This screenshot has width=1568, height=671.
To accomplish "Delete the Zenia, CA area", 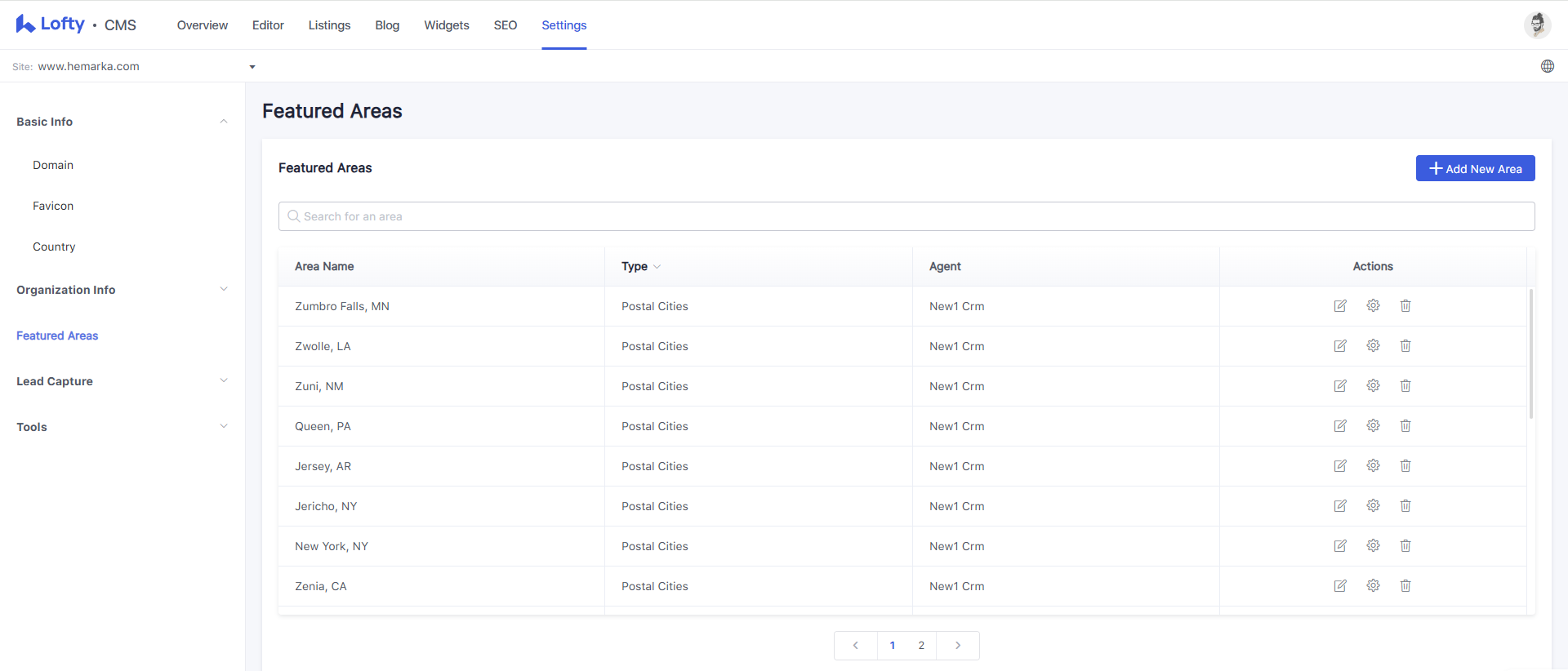I will point(1405,585).
